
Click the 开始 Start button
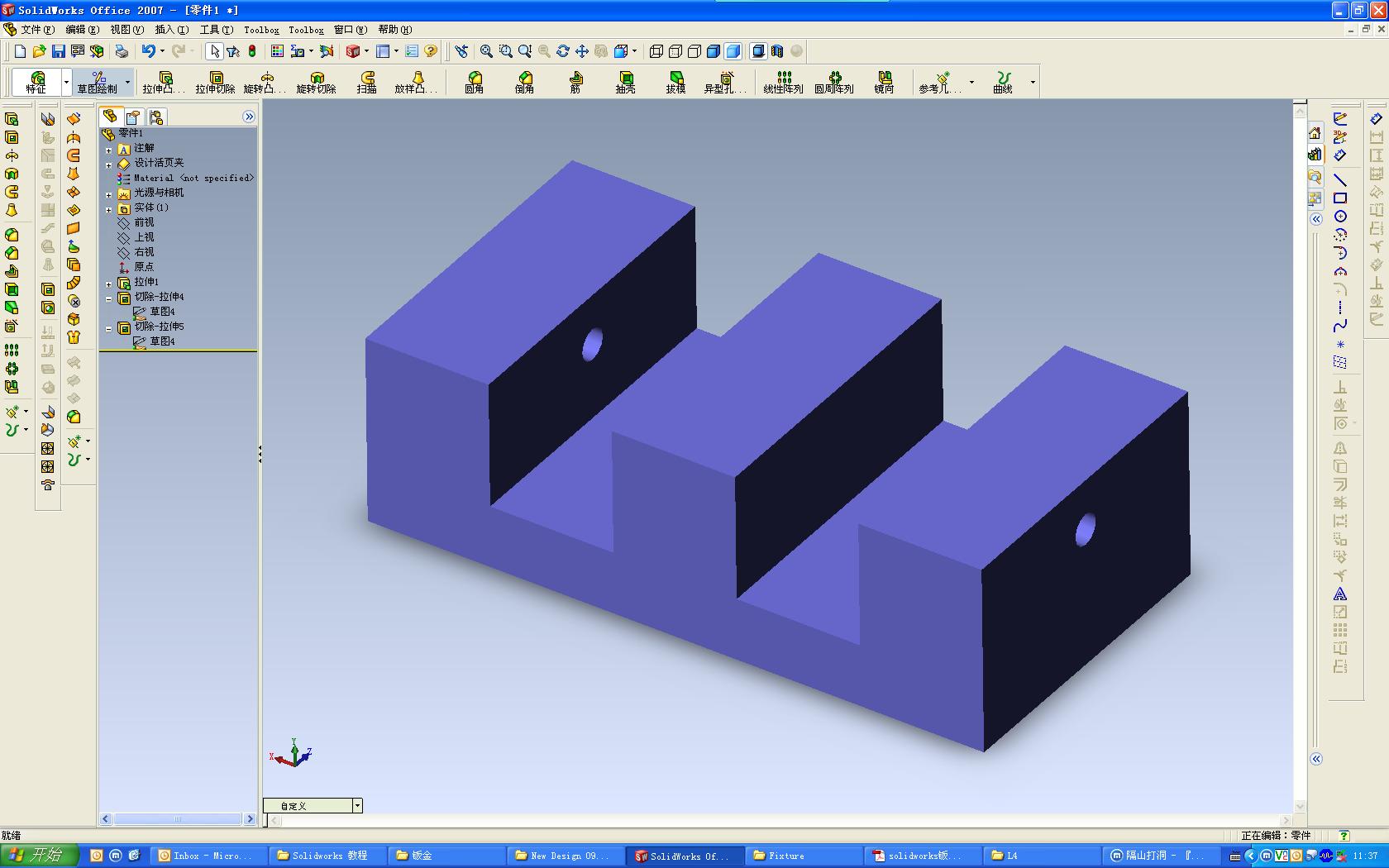(39, 856)
